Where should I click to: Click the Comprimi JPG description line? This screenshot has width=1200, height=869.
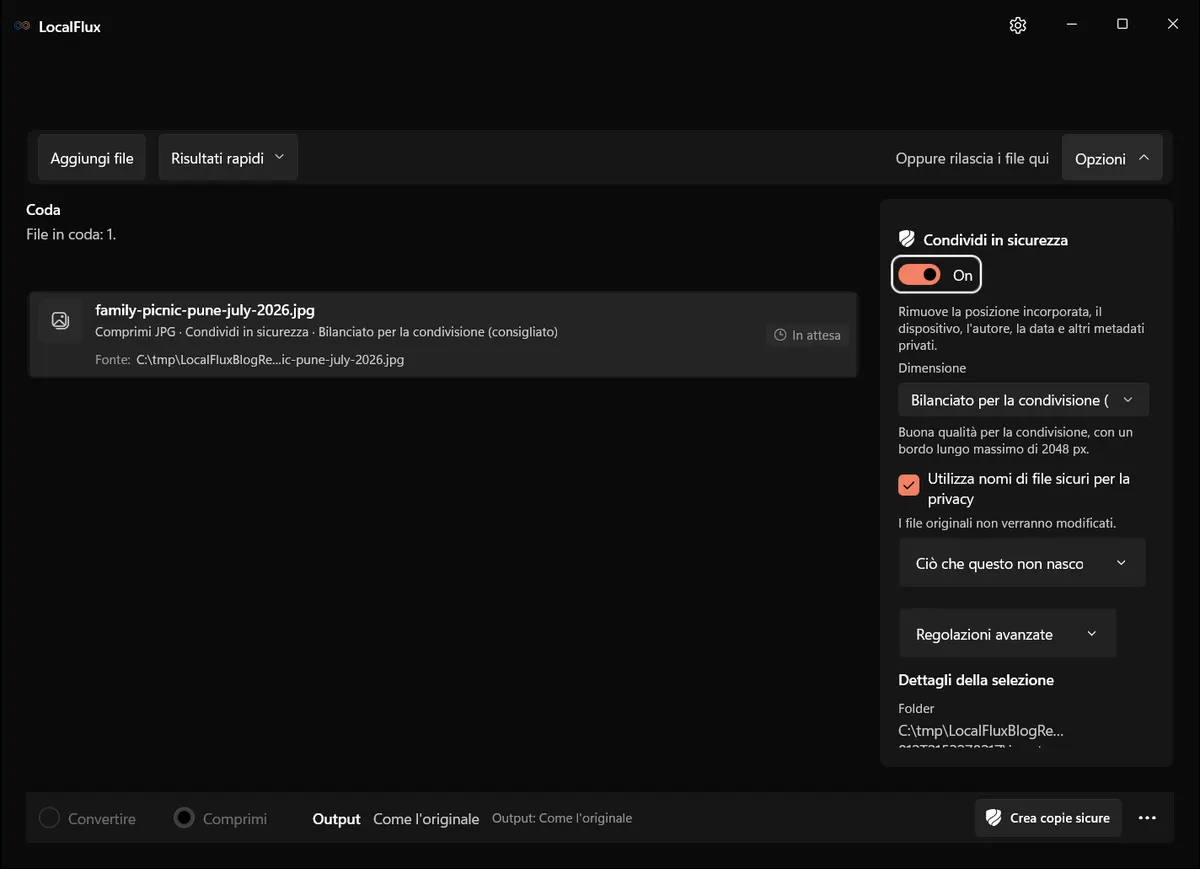pyautogui.click(x=326, y=332)
